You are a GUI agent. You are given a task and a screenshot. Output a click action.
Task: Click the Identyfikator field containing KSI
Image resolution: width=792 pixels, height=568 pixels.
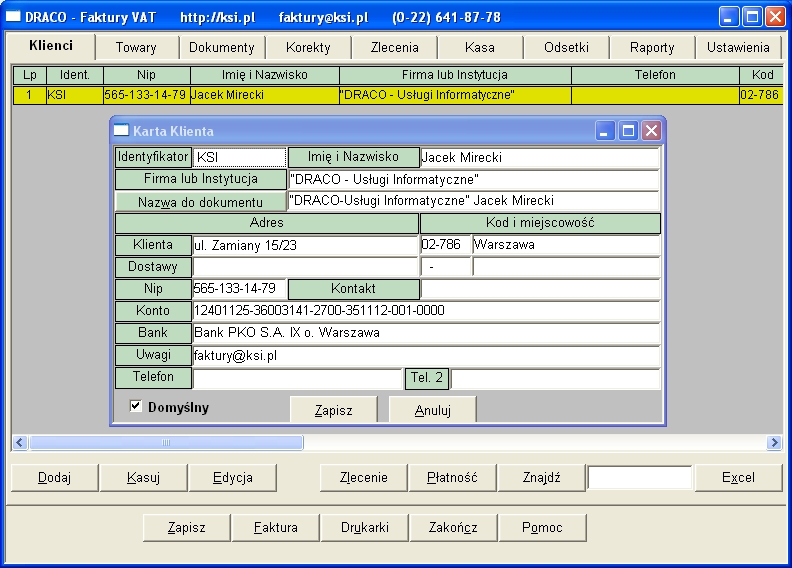click(239, 157)
